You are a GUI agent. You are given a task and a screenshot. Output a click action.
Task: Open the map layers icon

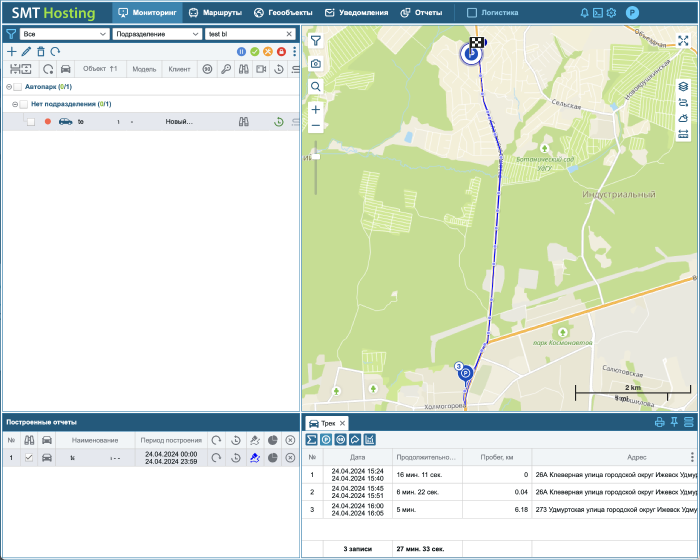point(683,86)
